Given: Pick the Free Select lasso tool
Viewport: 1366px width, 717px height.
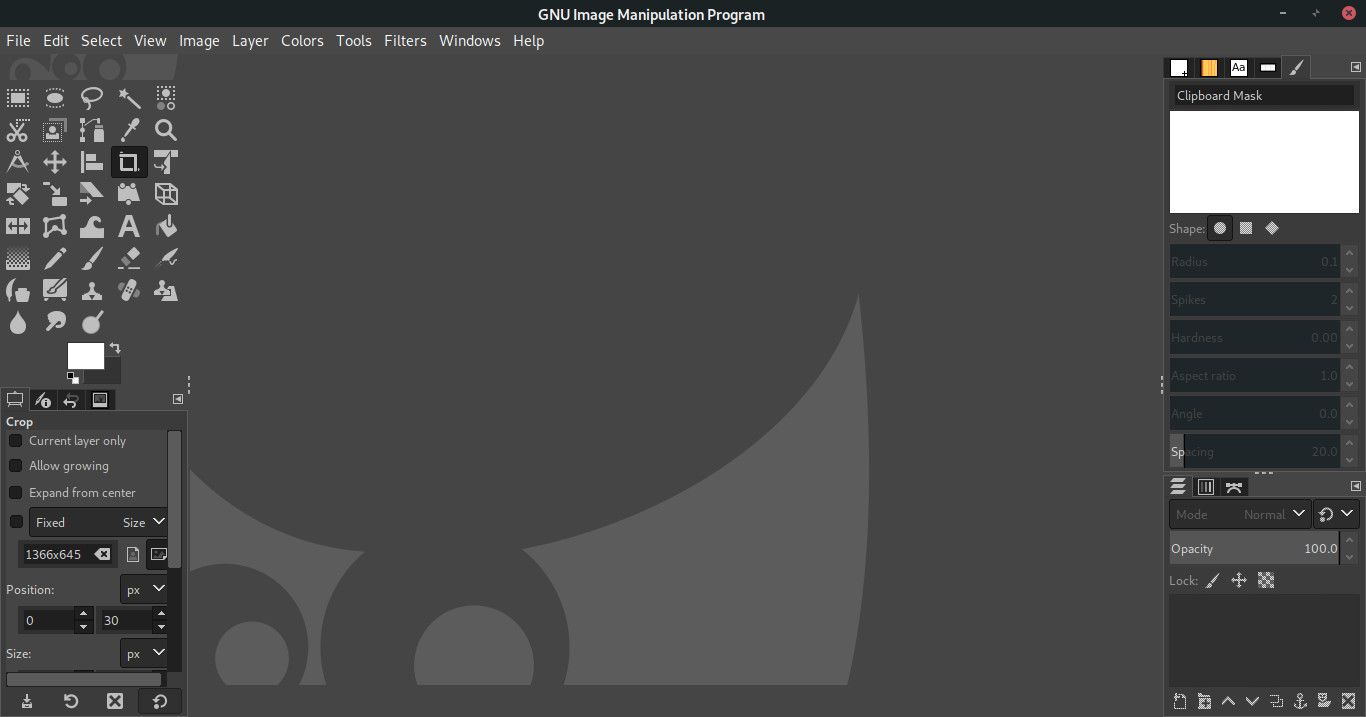Looking at the screenshot, I should [x=92, y=98].
